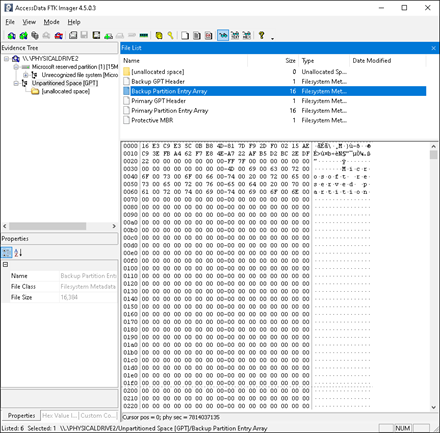Click the Evidence Tree horizontal scrollbar thumb
This screenshot has width=440, height=433.
(x=48, y=226)
